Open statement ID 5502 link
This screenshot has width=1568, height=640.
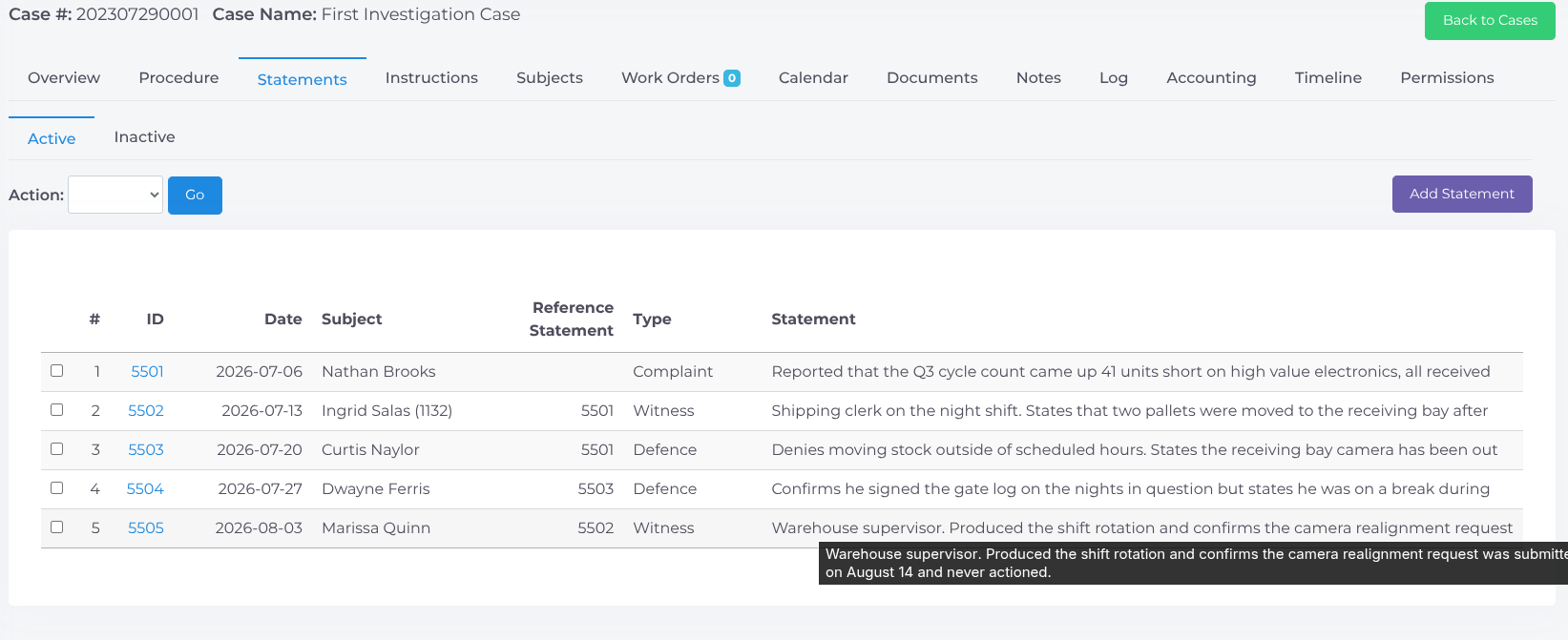[146, 410]
